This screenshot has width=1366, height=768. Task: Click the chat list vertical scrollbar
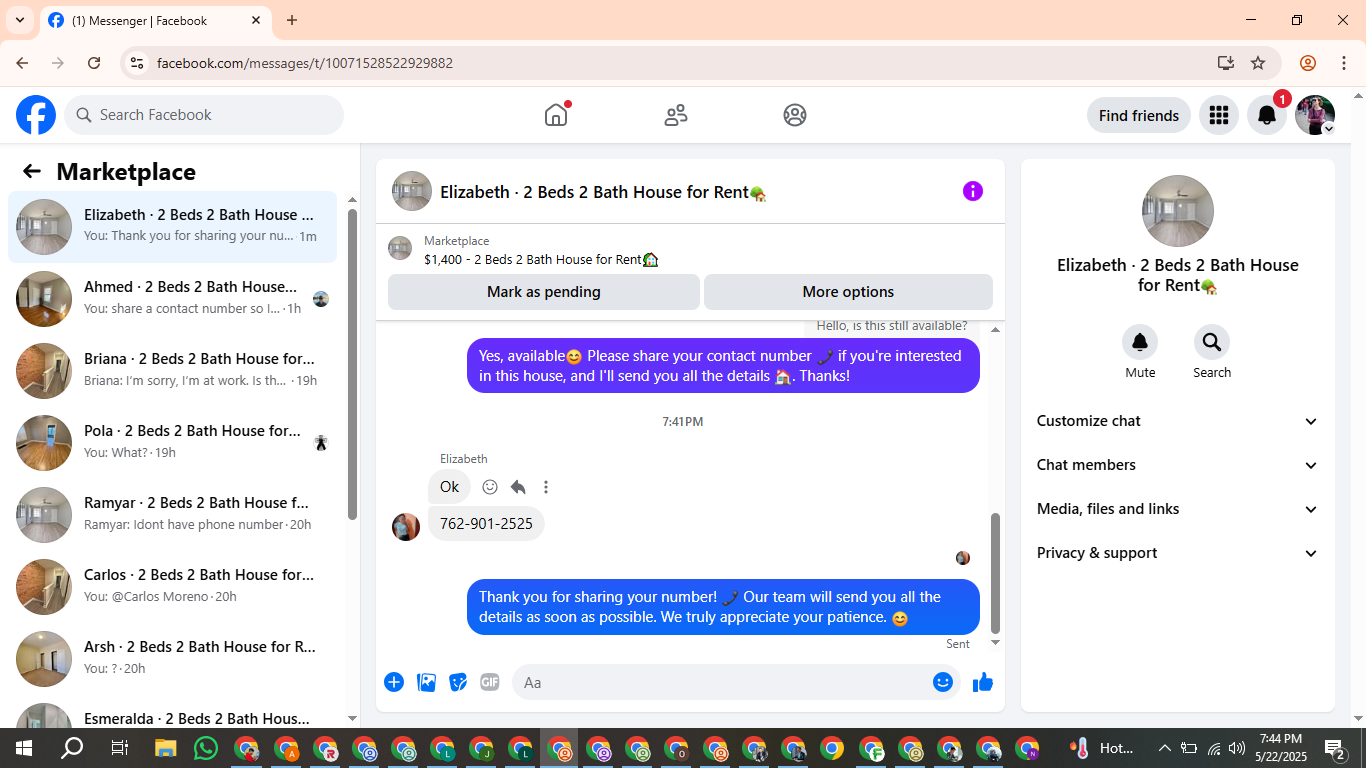coord(352,364)
